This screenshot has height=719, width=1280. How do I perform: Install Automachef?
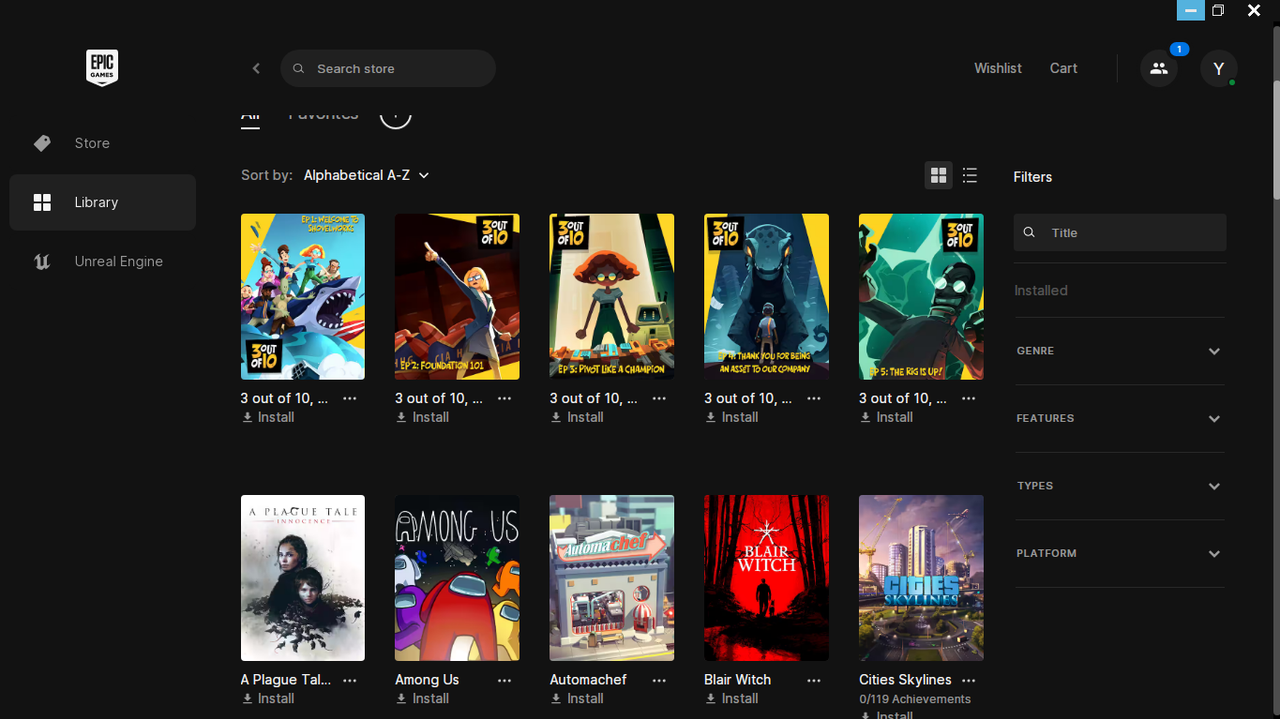pos(577,699)
